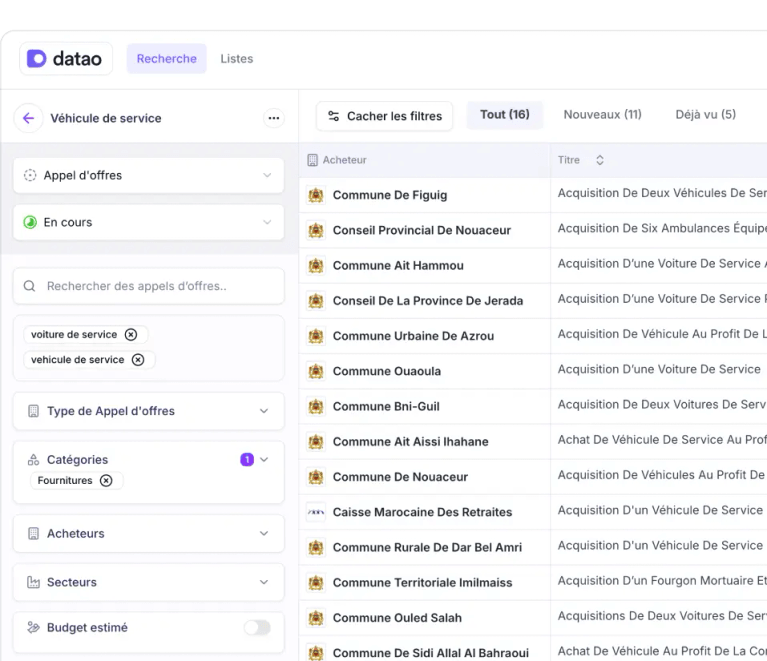The image size is (767, 661).
Task: Open Commune Territoriale Imilmaiss row
Action: [x=533, y=583]
